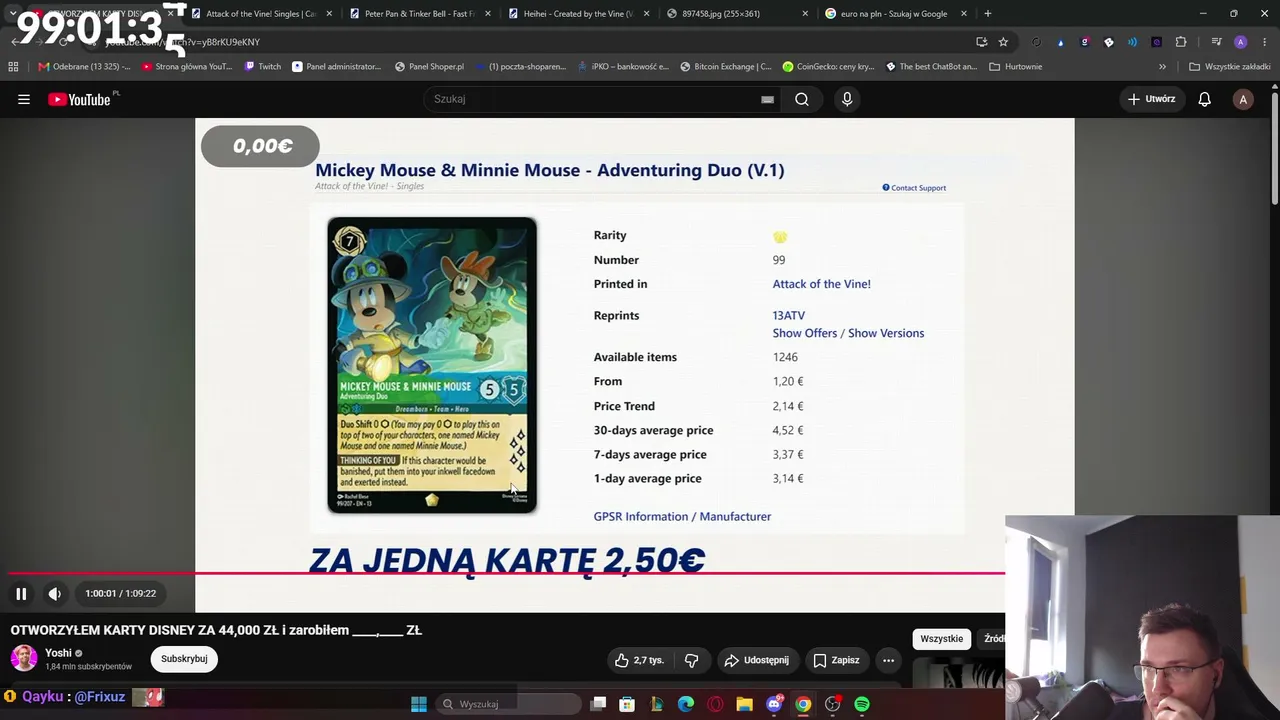Open the YouTube guide hamburger menu
This screenshot has width=1280, height=720.
pos(24,99)
